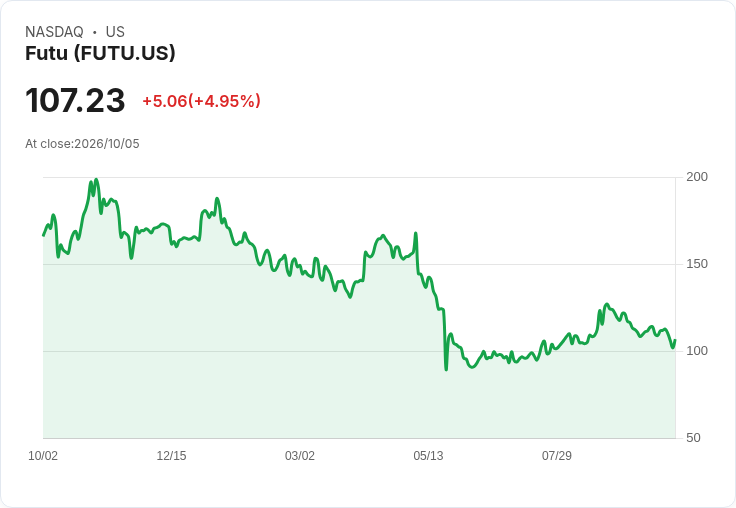Screen dimensions: 736x508
Task: Click the +5.06(+4.95%) price change
Action: point(201,101)
